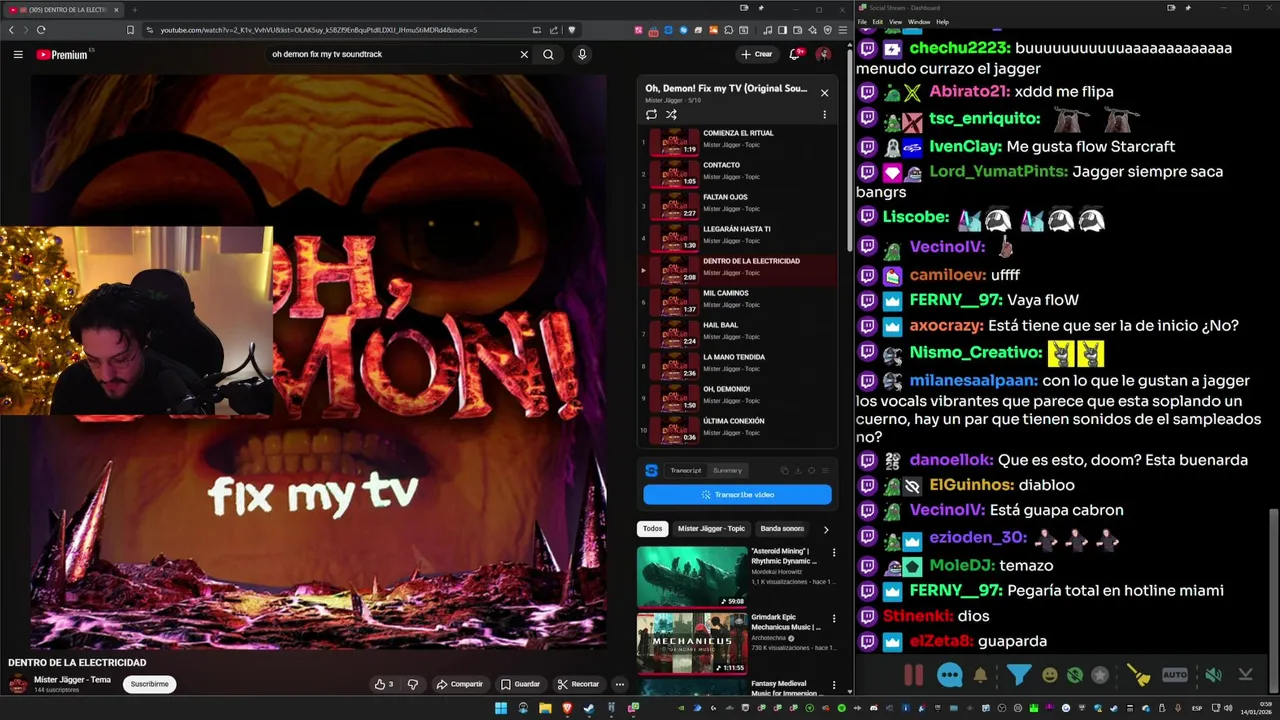This screenshot has height=720, width=1280.
Task: Toggle the muted speaker in Social Stream
Action: [x=1213, y=675]
